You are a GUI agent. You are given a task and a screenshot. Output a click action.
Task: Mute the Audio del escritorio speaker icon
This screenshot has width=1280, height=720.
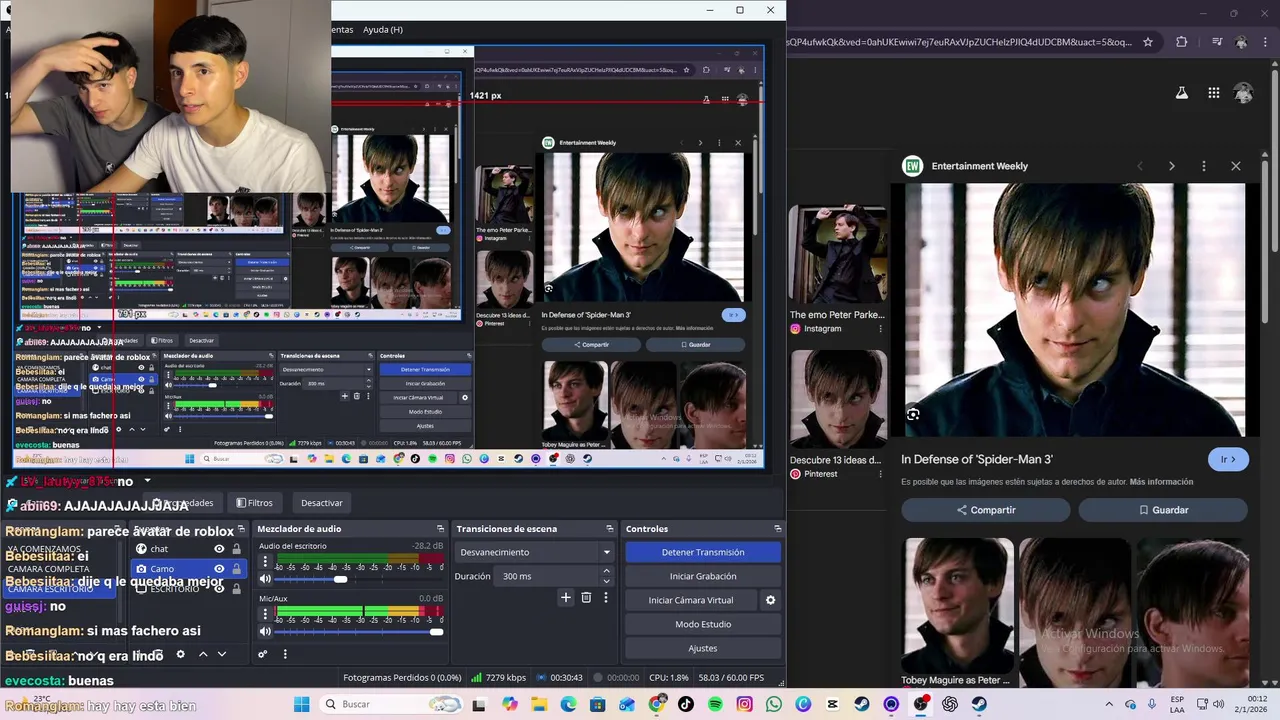tap(265, 579)
